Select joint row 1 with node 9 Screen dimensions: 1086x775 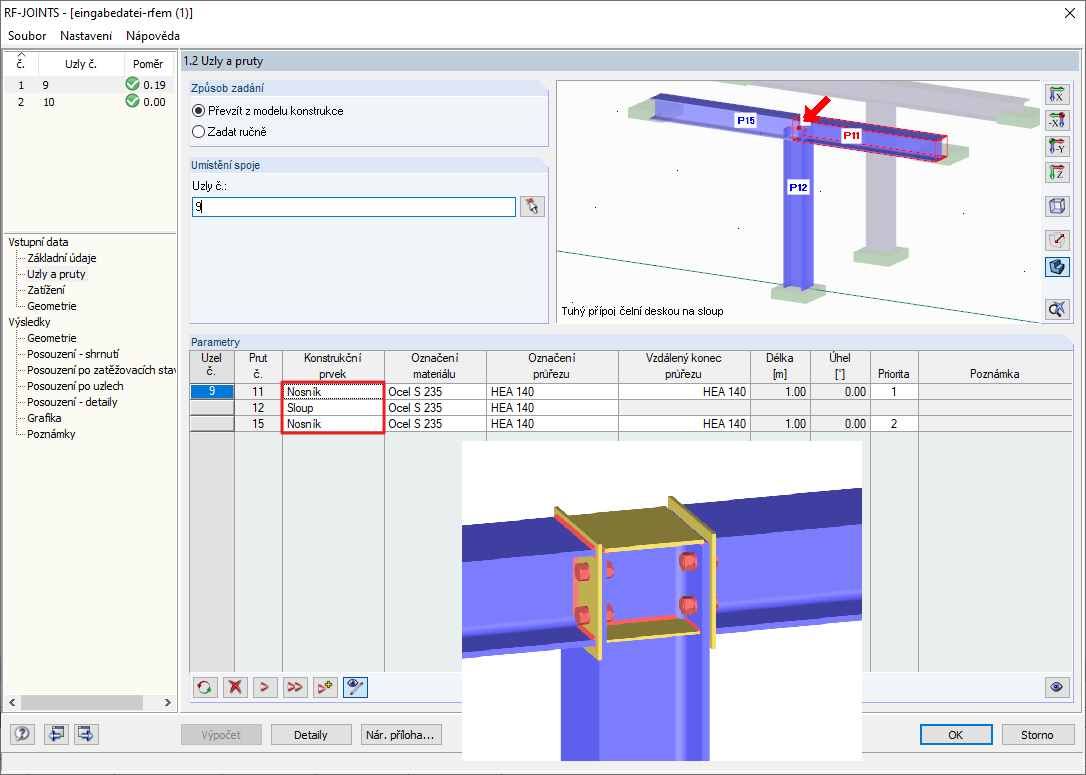click(89, 84)
